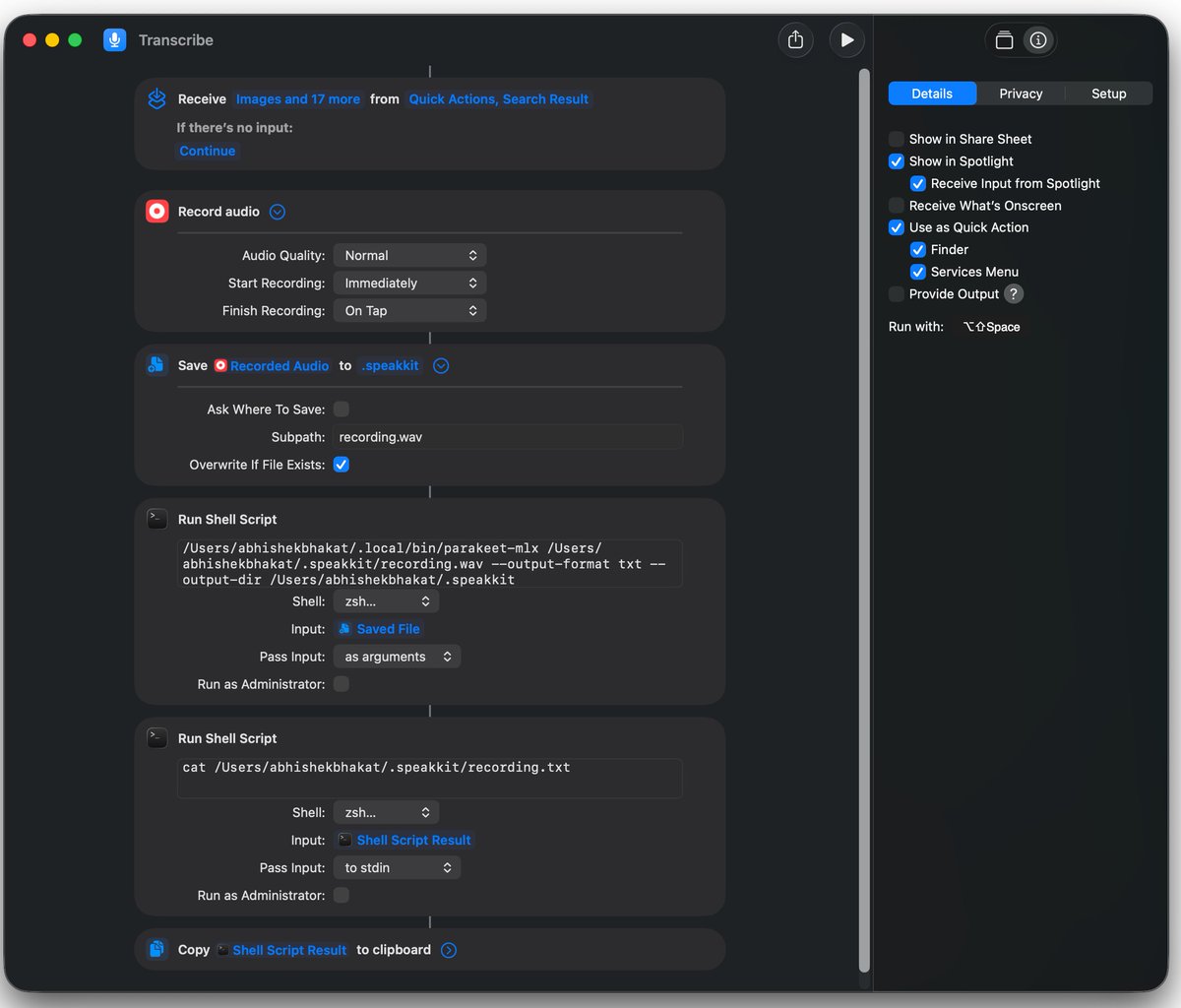Open the Audio Quality dropdown

coord(409,254)
